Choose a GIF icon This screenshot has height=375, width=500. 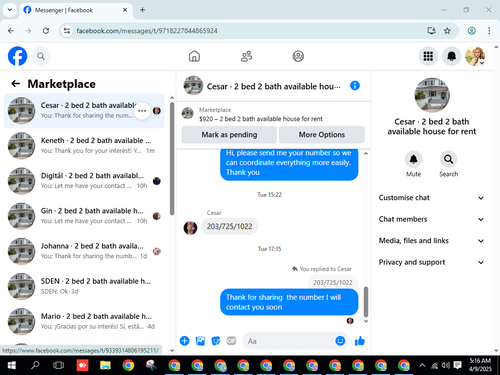click(231, 341)
